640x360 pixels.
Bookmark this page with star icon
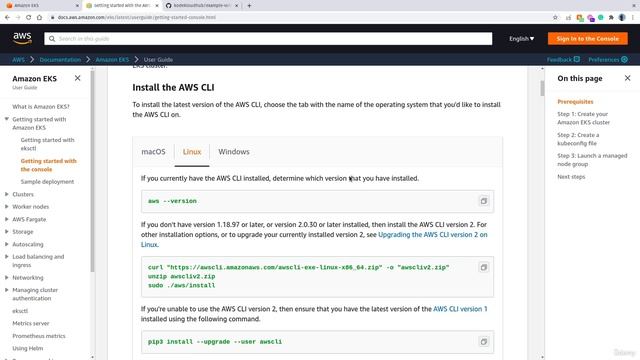click(555, 17)
